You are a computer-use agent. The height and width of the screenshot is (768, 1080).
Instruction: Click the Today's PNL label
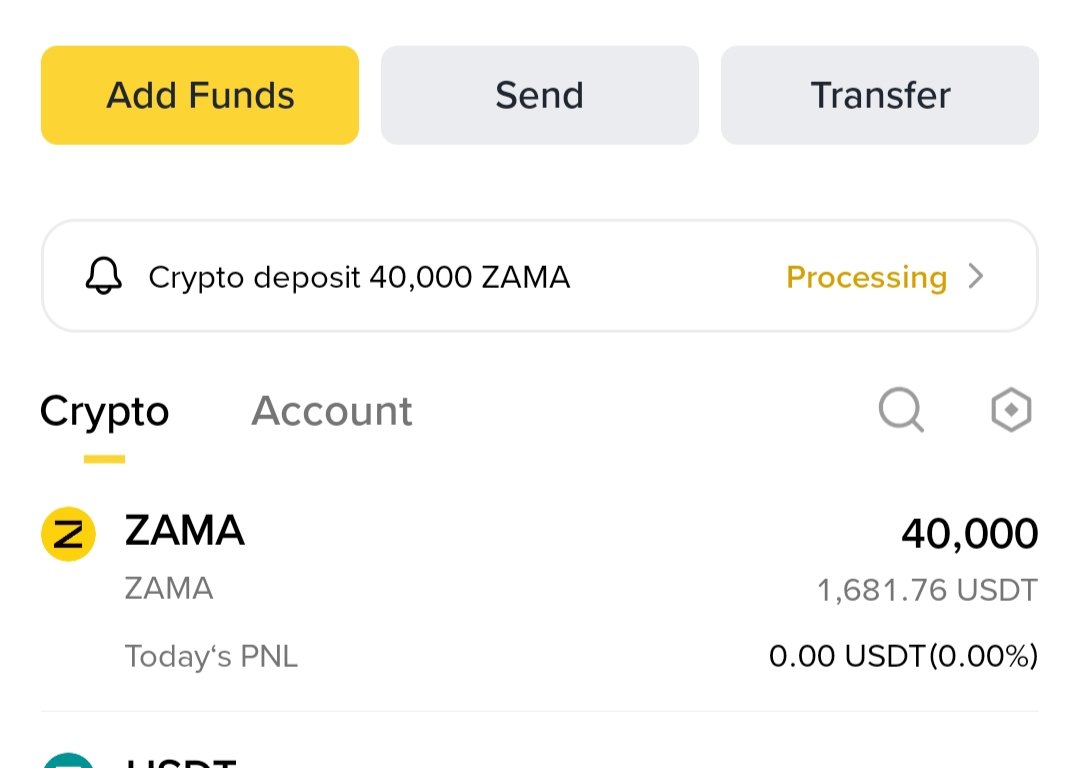pos(211,657)
